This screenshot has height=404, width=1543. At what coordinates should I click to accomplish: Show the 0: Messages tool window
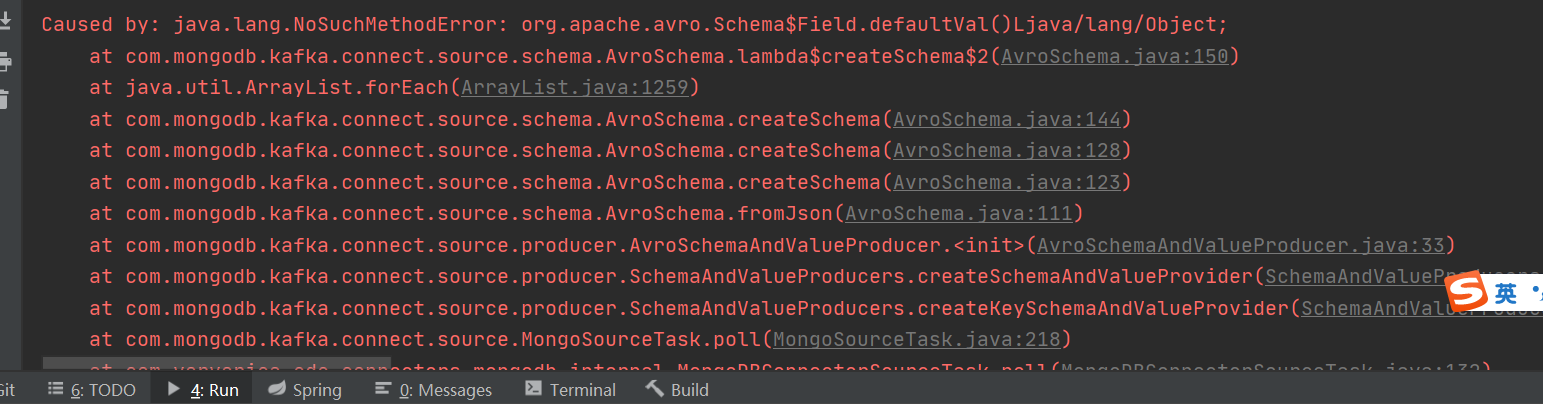pos(432,390)
